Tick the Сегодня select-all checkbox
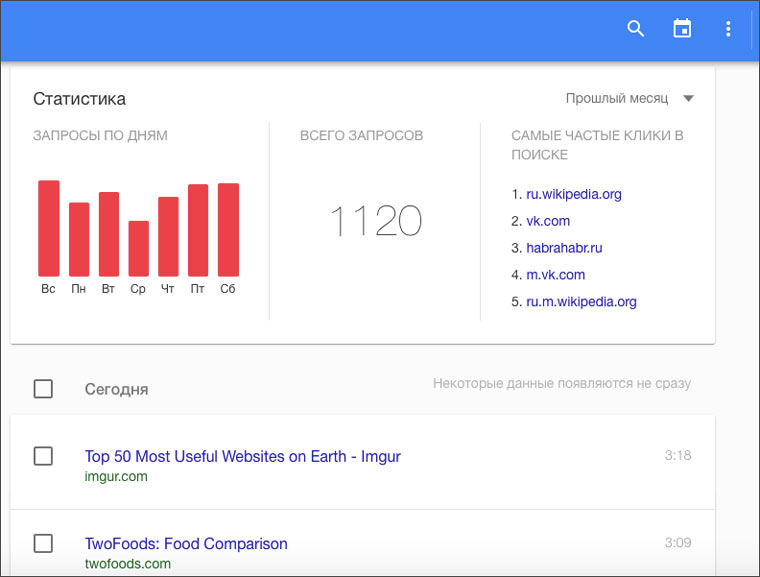 click(x=43, y=389)
